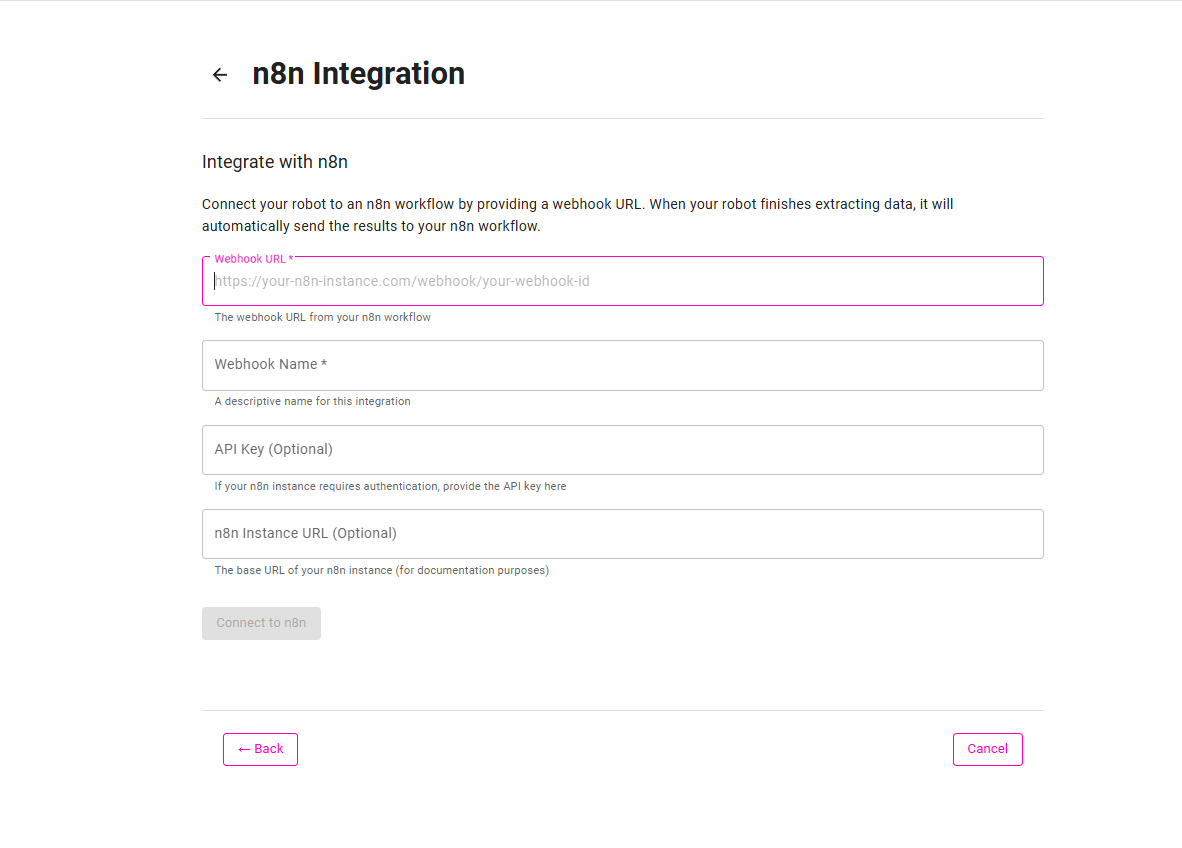The height and width of the screenshot is (848, 1182).
Task: Click the pink Back button at bottom
Action: coord(260,749)
